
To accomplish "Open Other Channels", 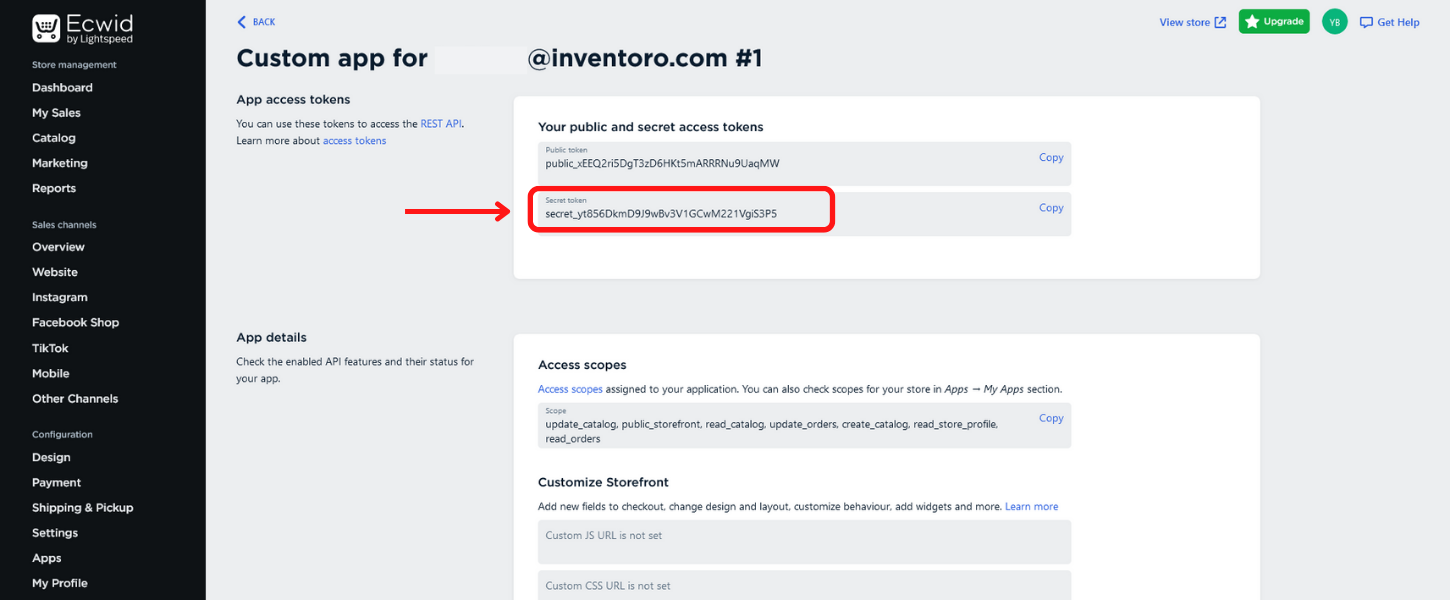I will [x=75, y=398].
